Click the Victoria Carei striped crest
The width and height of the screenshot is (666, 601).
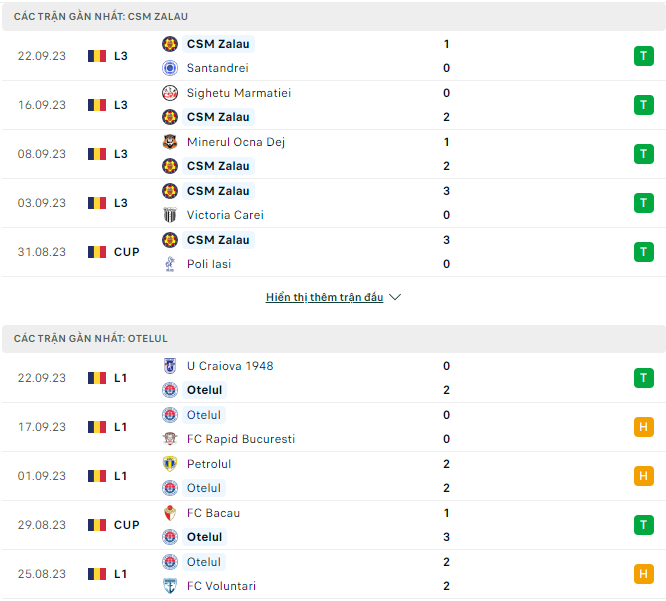tap(170, 215)
